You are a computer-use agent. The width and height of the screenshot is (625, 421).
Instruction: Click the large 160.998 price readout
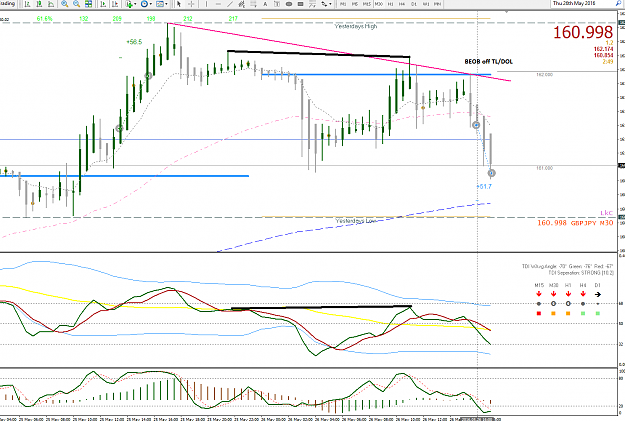(583, 32)
